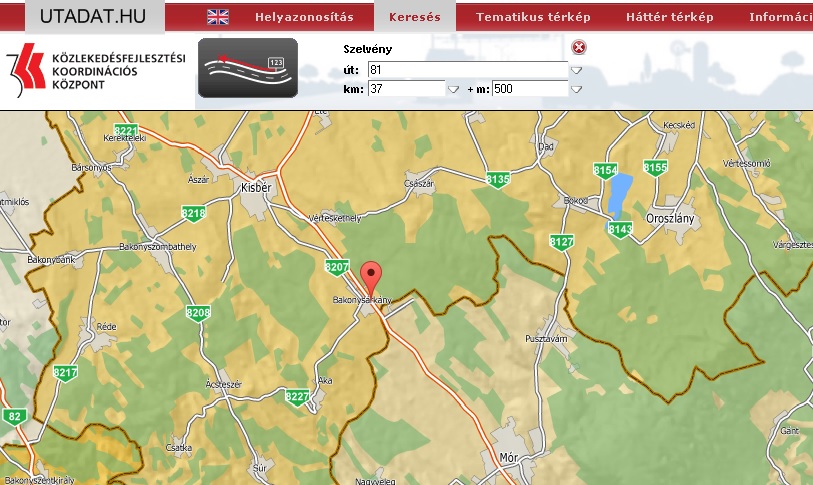Click the út road number field
The width and height of the screenshot is (813, 485).
tap(467, 69)
